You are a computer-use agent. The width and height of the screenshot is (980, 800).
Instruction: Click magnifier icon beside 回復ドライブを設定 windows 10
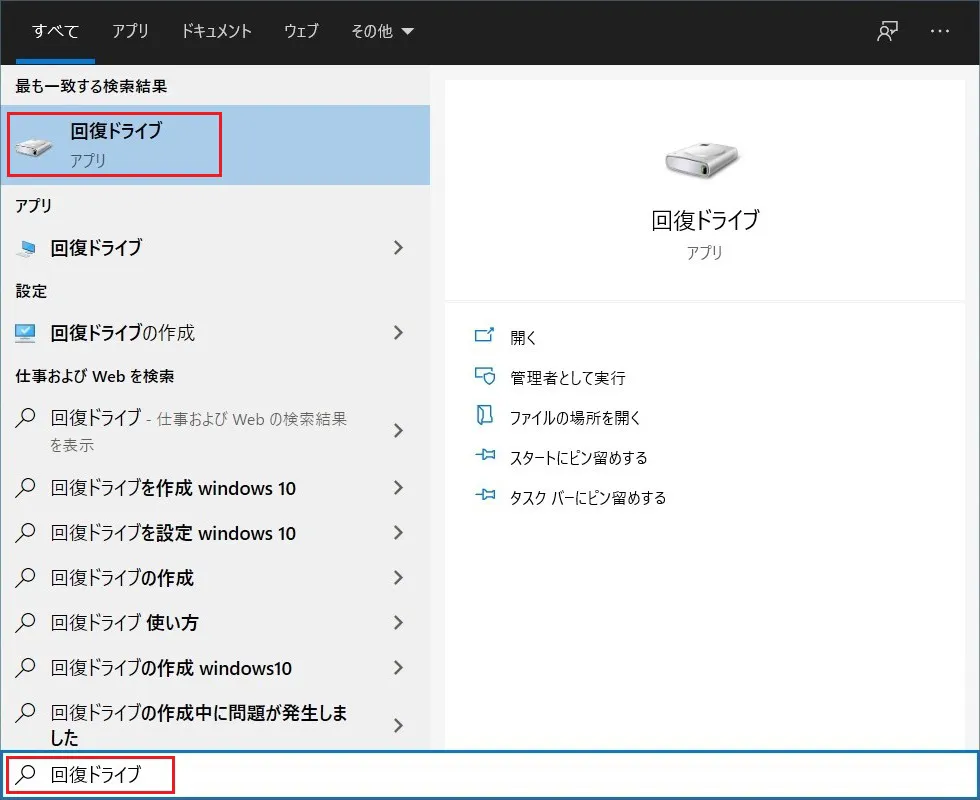26,532
